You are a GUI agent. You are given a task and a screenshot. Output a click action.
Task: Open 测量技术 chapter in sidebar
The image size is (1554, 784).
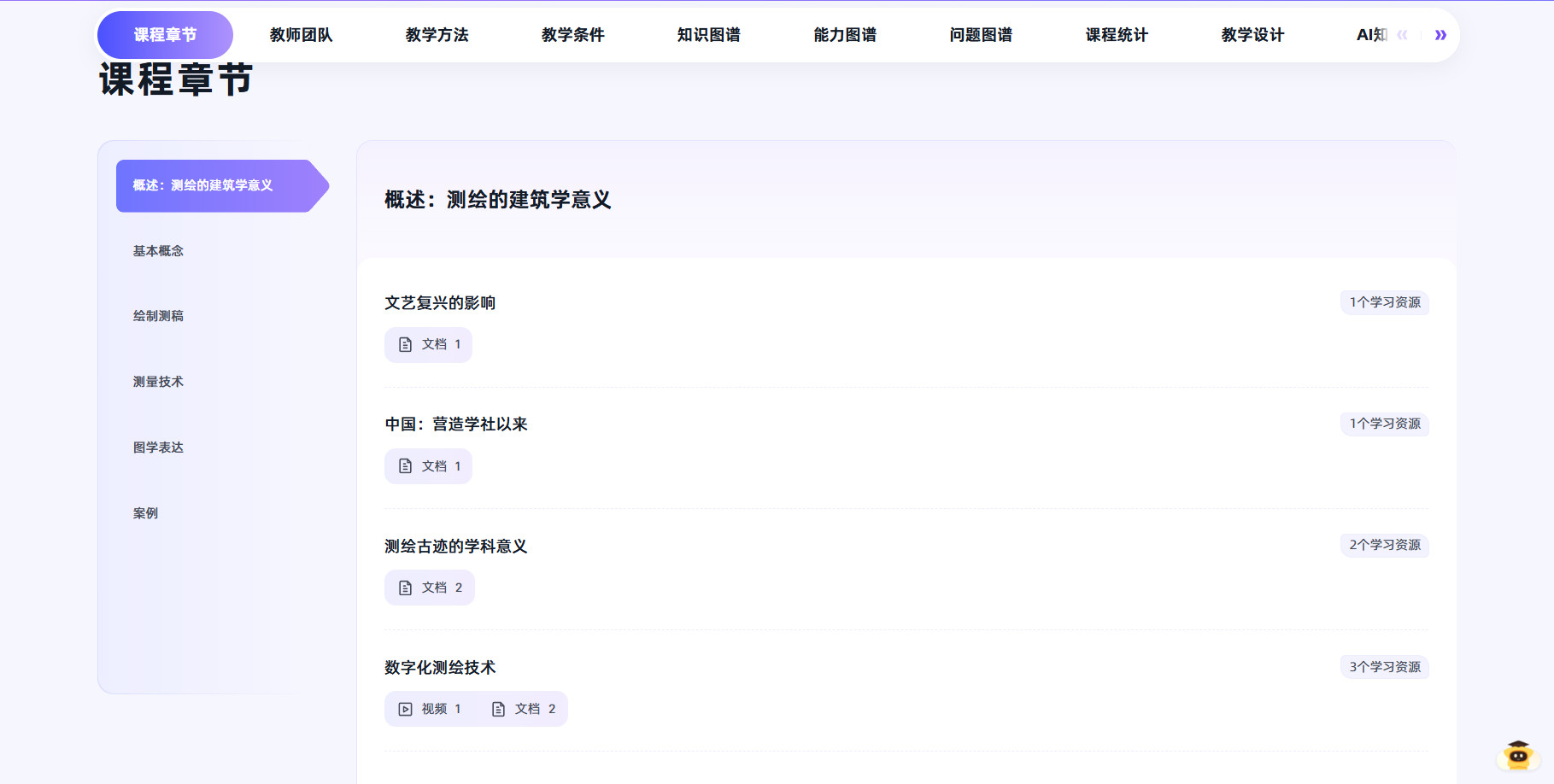(158, 382)
